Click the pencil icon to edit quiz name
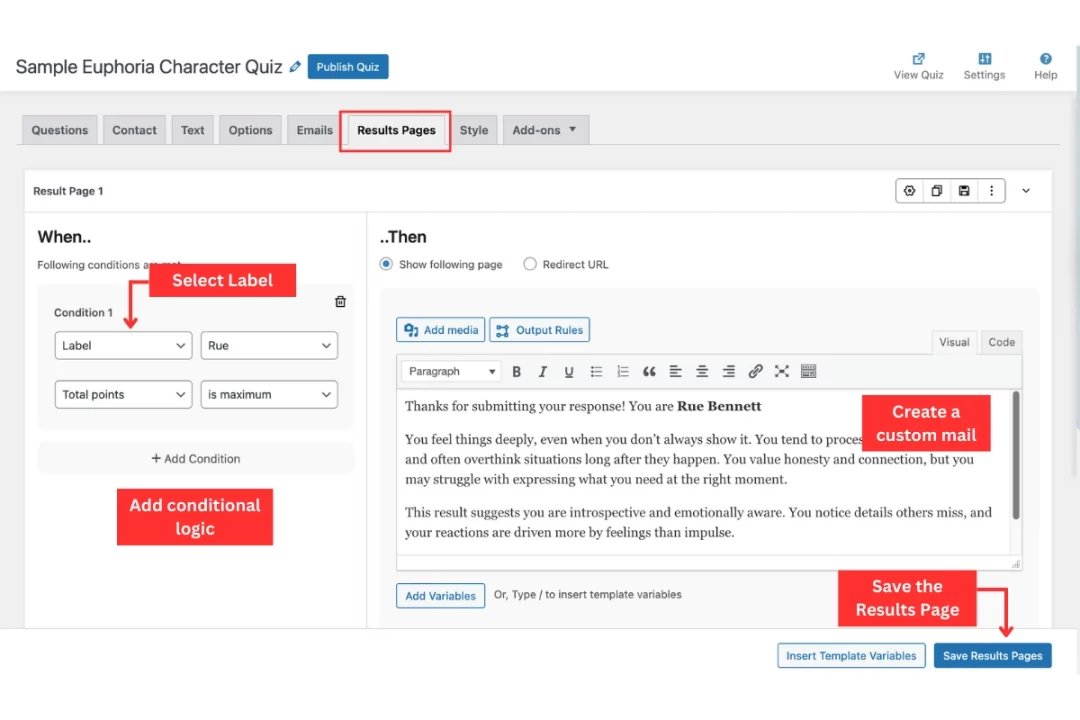1080x720 pixels. pos(295,67)
